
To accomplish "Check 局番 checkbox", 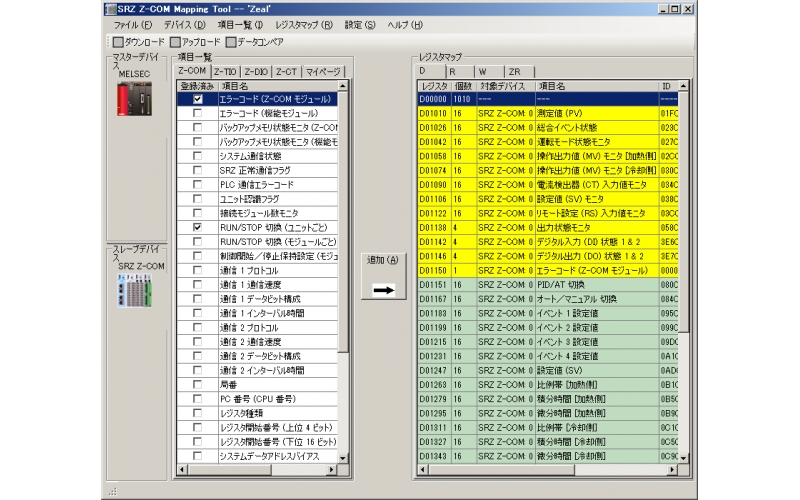I will 197,385.
